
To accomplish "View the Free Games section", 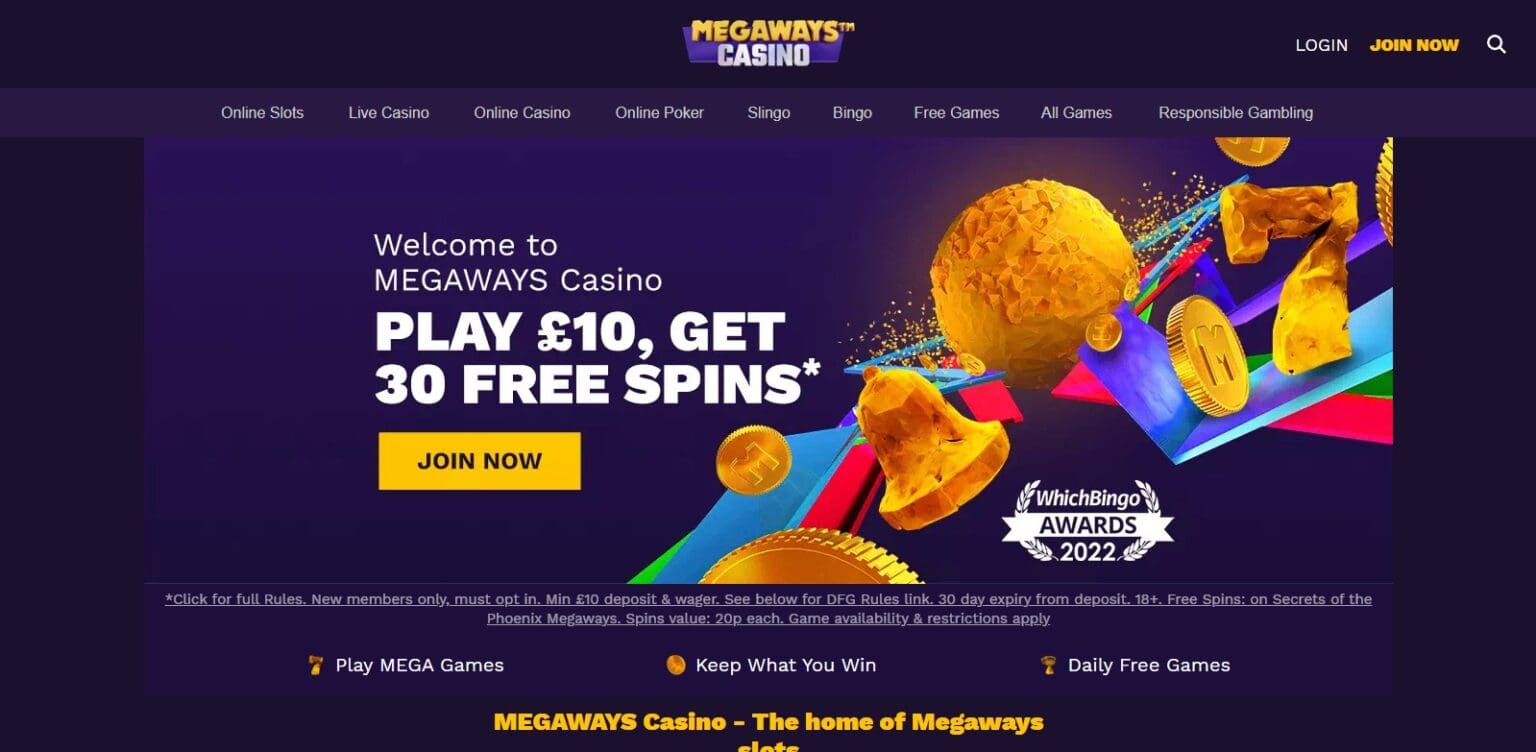I will coord(956,113).
